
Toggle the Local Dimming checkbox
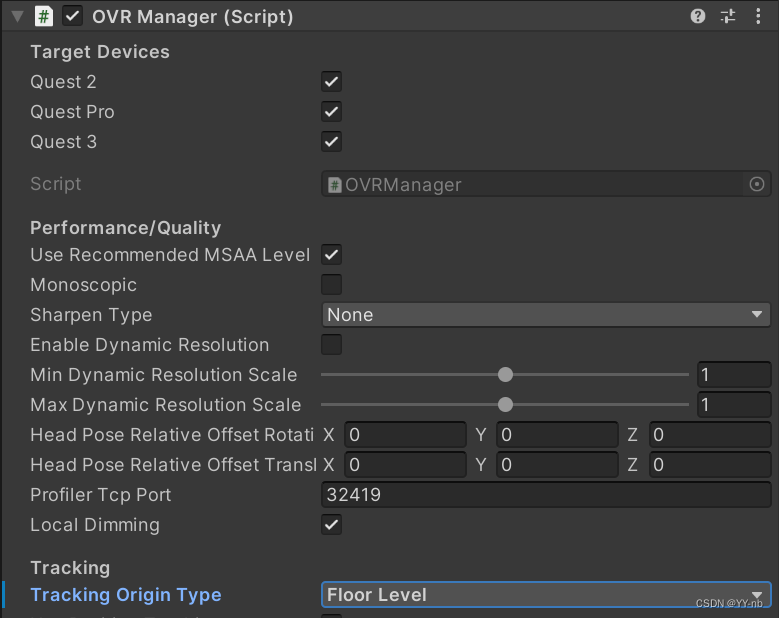(331, 525)
